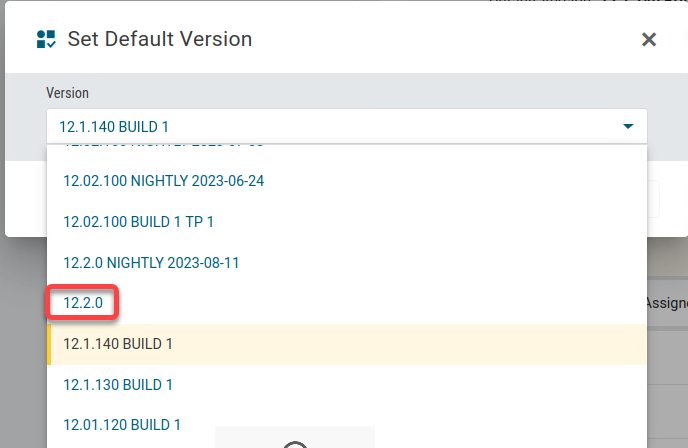Click the Version field label
Image resolution: width=688 pixels, height=448 pixels.
(67, 93)
